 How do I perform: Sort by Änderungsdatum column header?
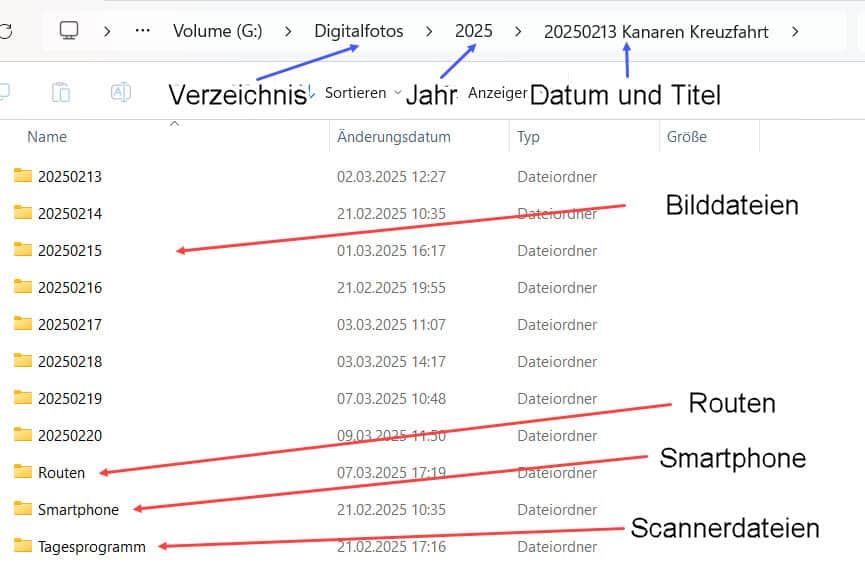point(393,137)
